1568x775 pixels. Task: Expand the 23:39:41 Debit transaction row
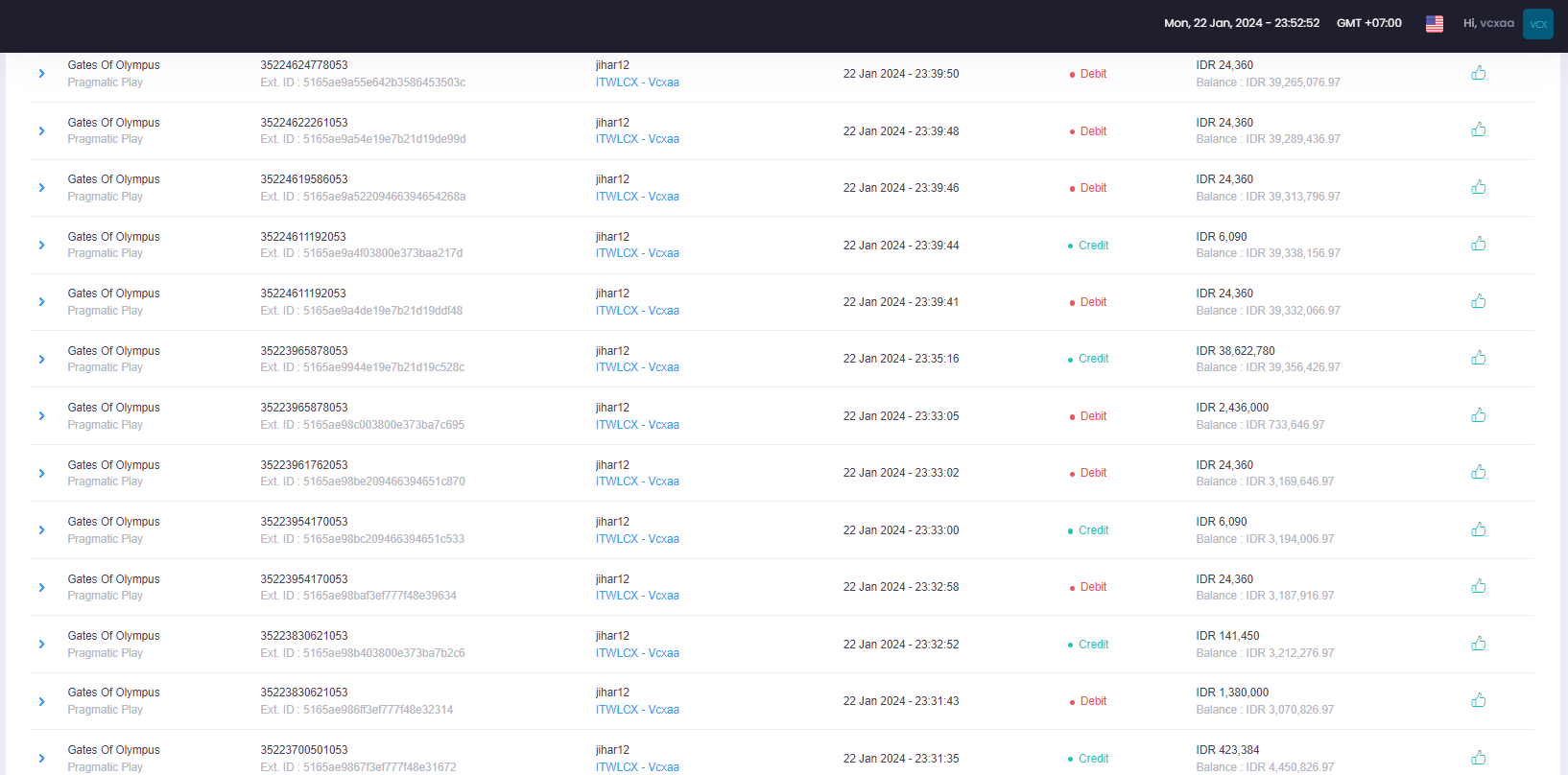41,302
